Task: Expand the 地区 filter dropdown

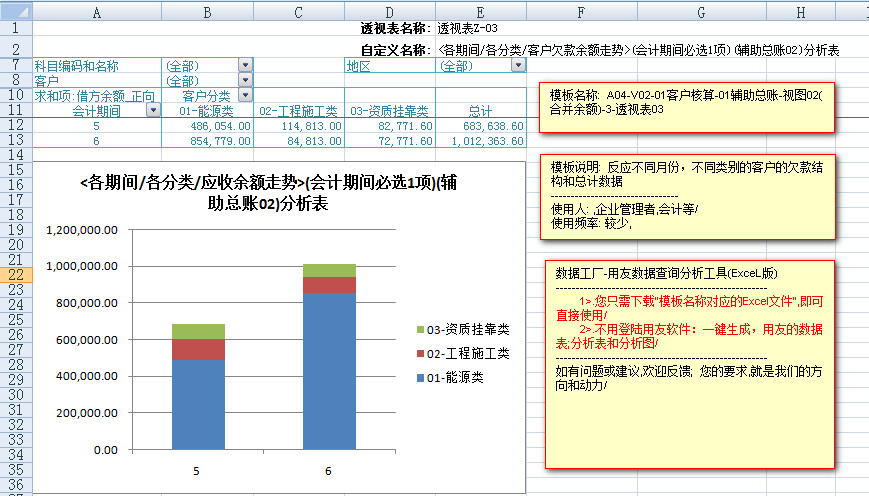Action: click(517, 66)
